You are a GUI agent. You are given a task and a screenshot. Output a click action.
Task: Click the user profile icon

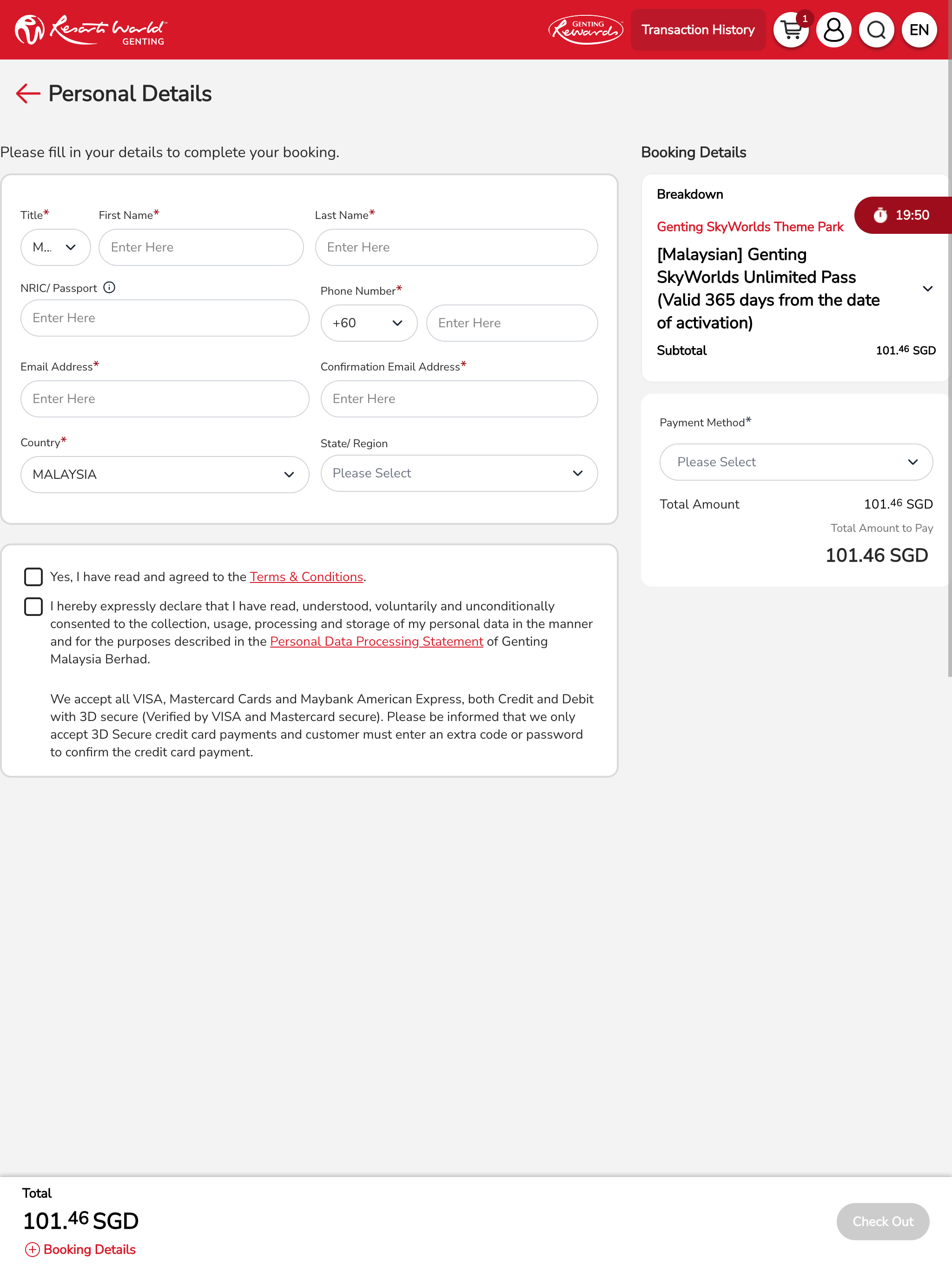pyautogui.click(x=833, y=30)
